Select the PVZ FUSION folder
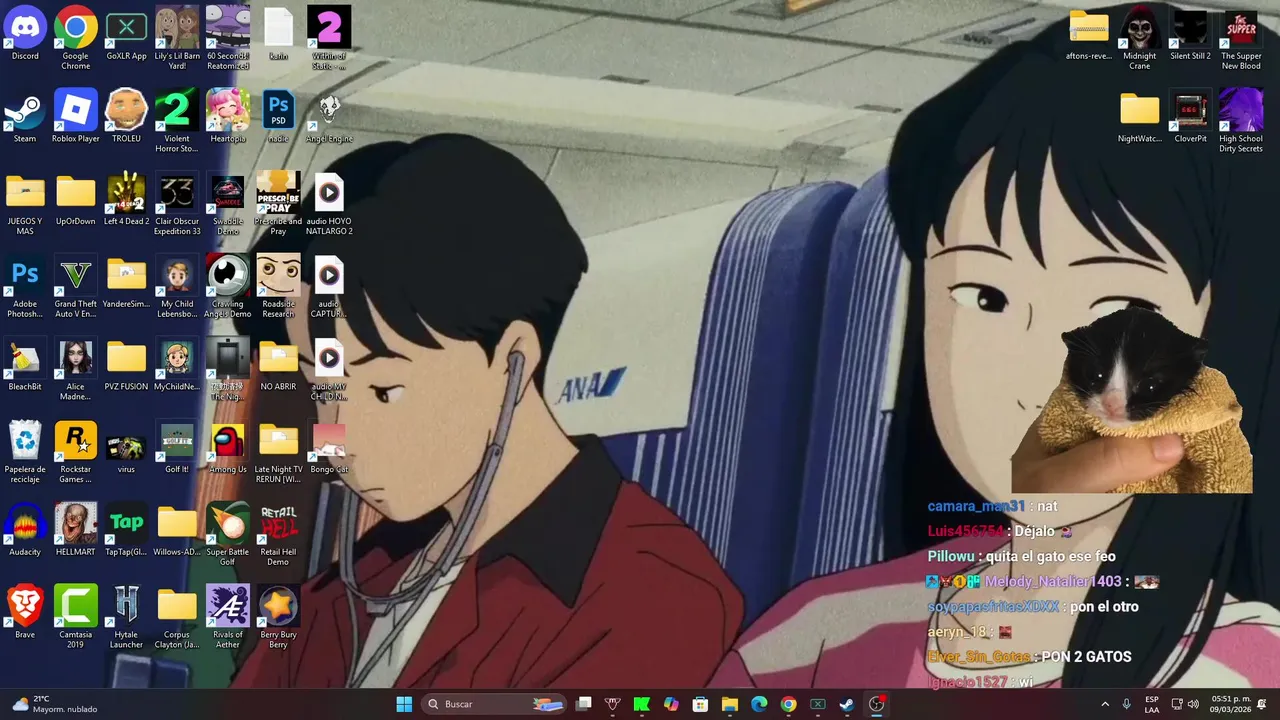 coord(126,365)
